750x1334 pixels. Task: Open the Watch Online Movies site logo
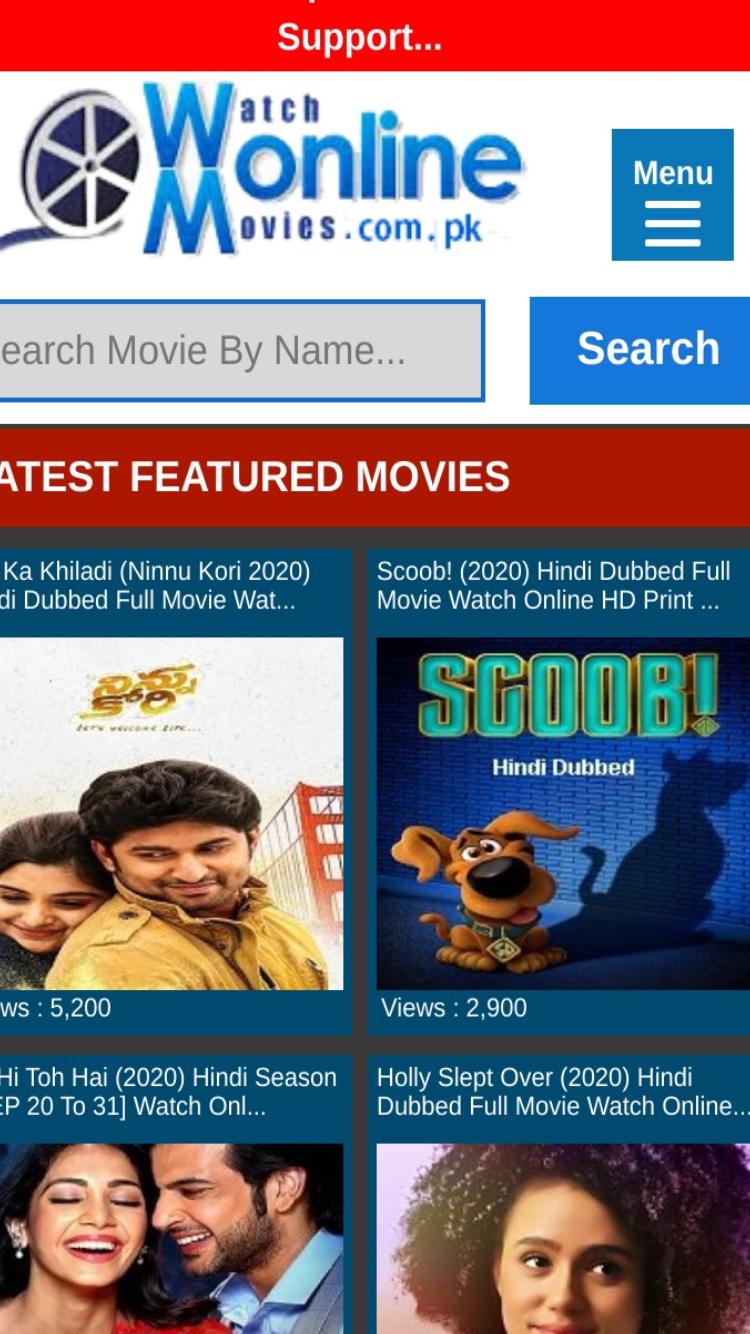coord(262,167)
